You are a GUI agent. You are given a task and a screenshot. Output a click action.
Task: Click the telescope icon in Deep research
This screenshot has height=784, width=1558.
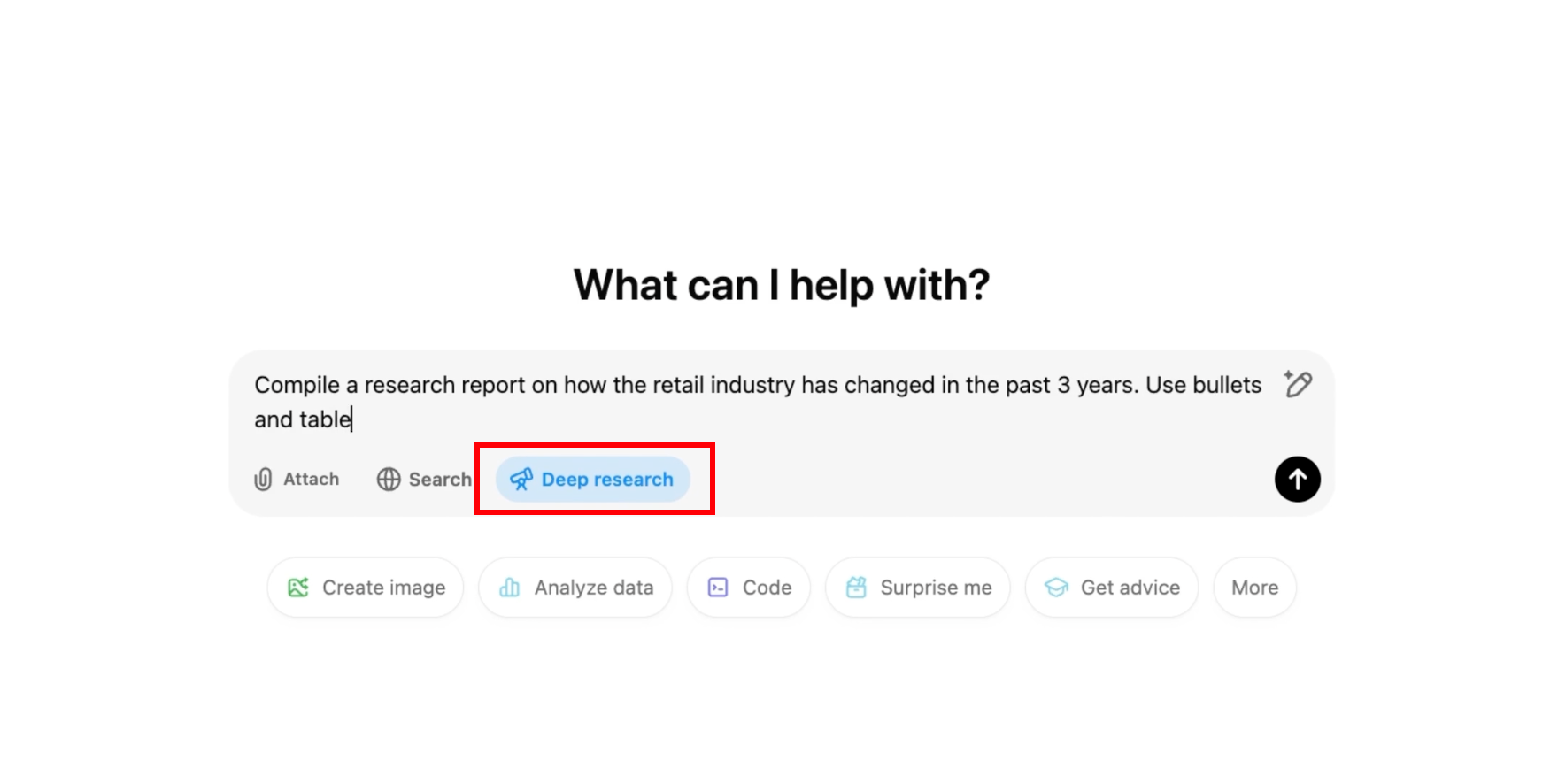(x=521, y=480)
